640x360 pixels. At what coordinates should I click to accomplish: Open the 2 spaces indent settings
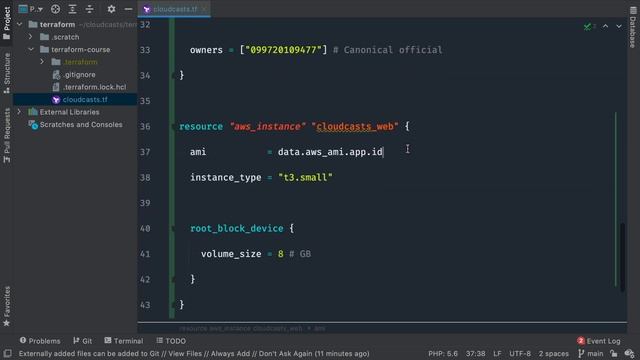[553, 353]
